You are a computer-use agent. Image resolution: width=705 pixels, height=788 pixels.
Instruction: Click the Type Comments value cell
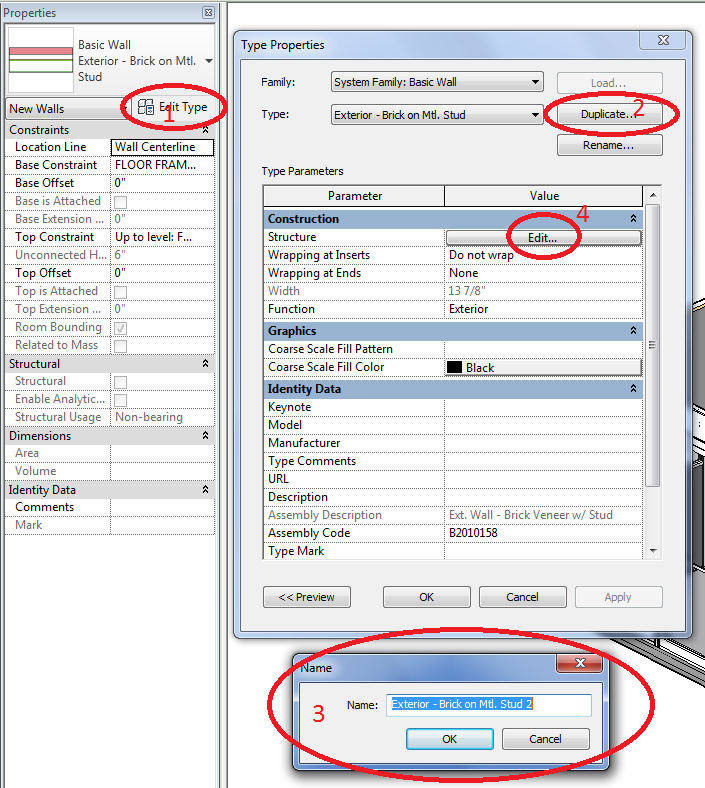coord(543,461)
